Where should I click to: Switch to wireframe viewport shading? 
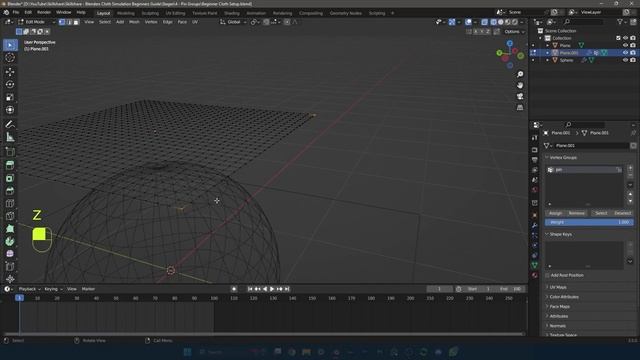[493, 22]
